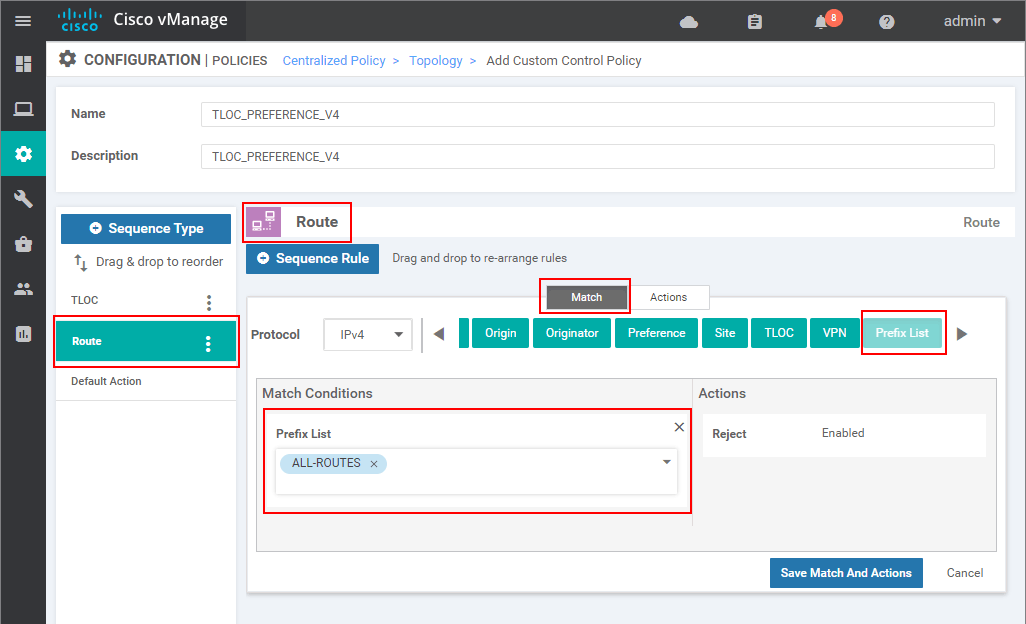Click the Description input field
The width and height of the screenshot is (1026, 624).
tap(597, 156)
